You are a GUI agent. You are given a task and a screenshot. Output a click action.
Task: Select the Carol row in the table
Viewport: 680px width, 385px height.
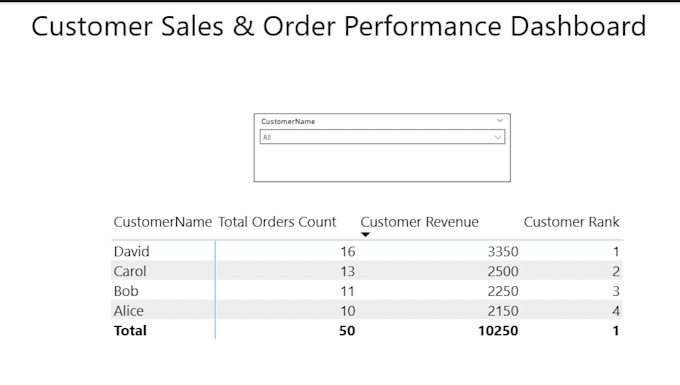367,271
